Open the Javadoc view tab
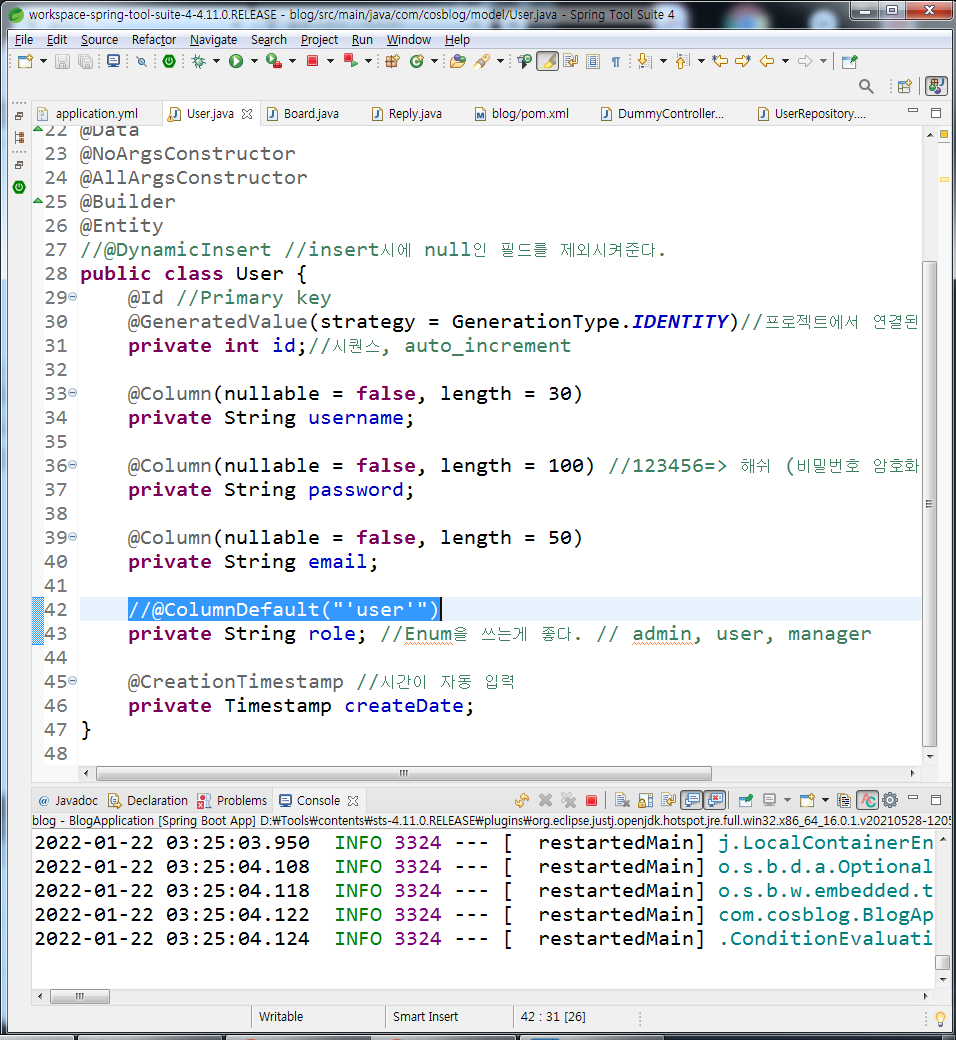Screen dimensions: 956x1040 click(x=68, y=801)
